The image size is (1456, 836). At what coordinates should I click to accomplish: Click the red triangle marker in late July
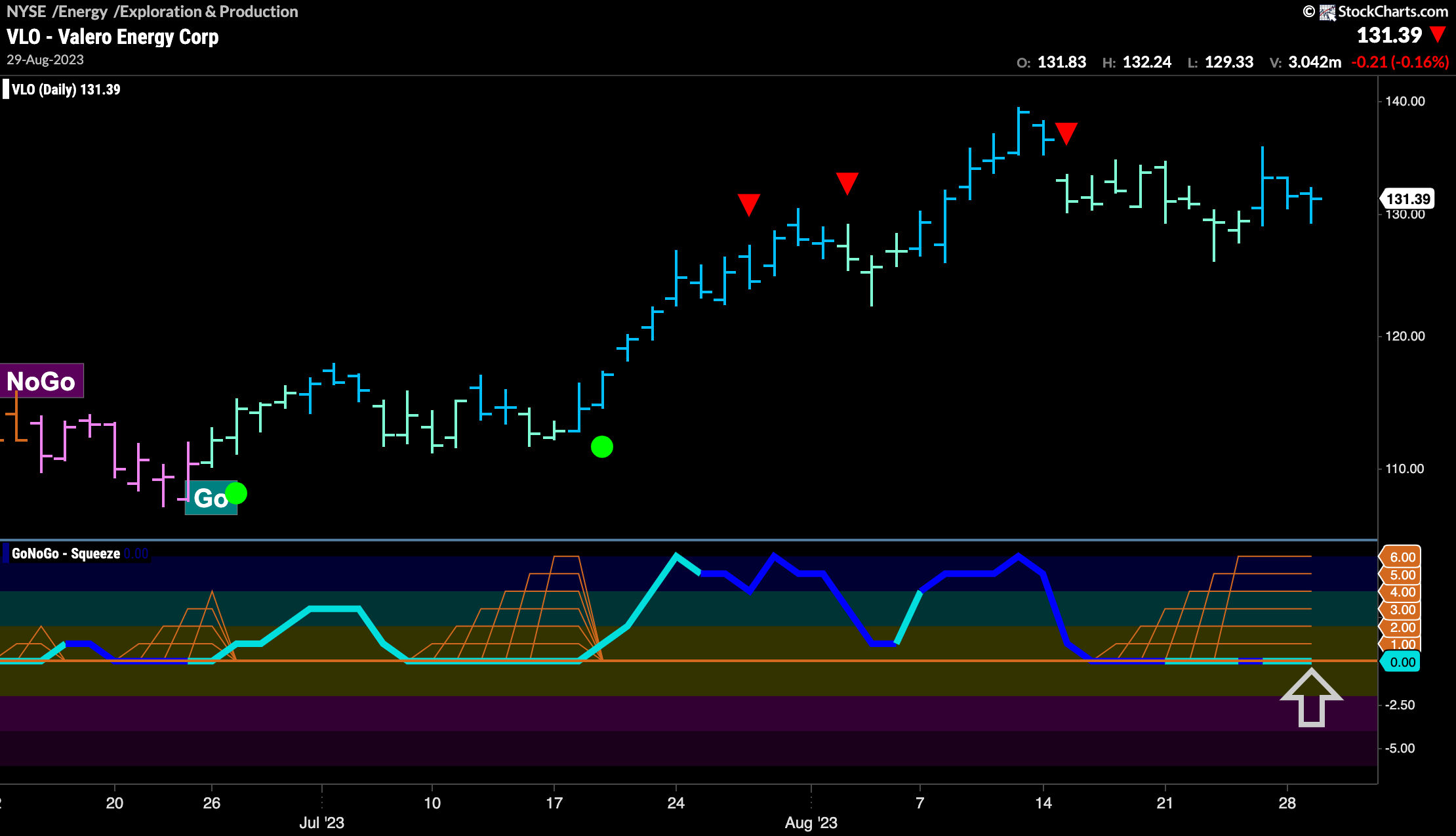[748, 205]
